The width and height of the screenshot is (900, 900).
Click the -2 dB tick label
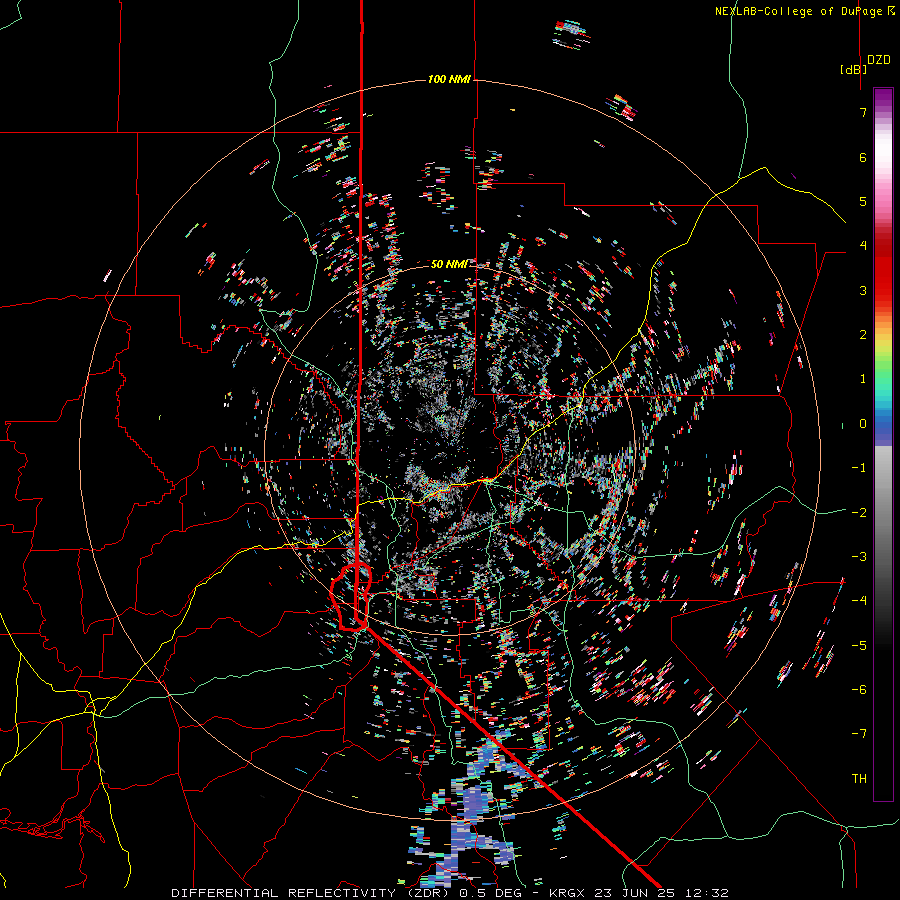click(859, 512)
